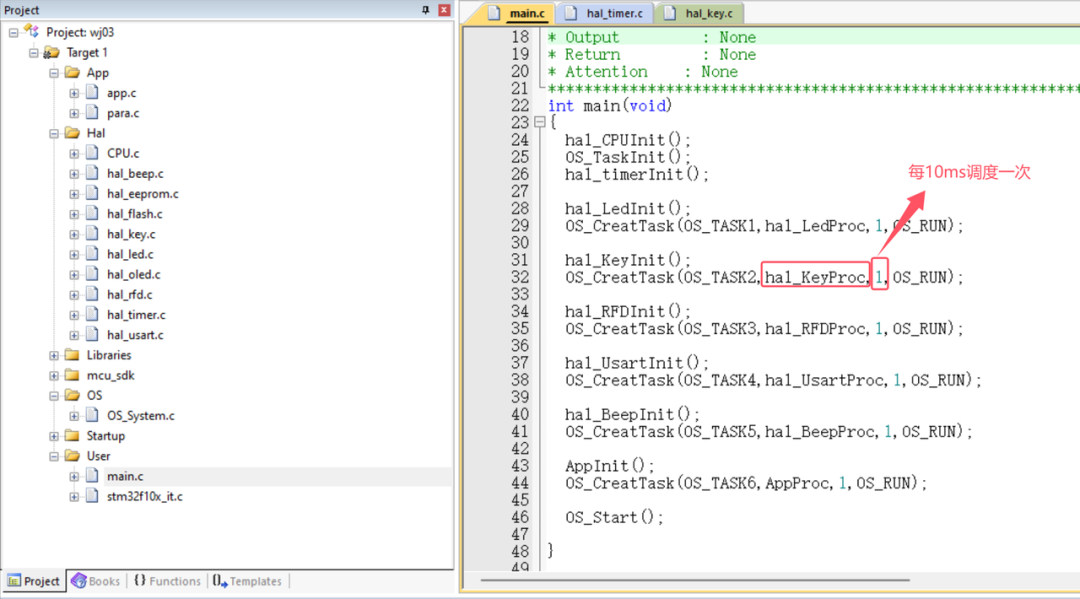Viewport: 1080px width, 599px height.
Task: Click on hal_KeyProc in line 32
Action: point(815,277)
